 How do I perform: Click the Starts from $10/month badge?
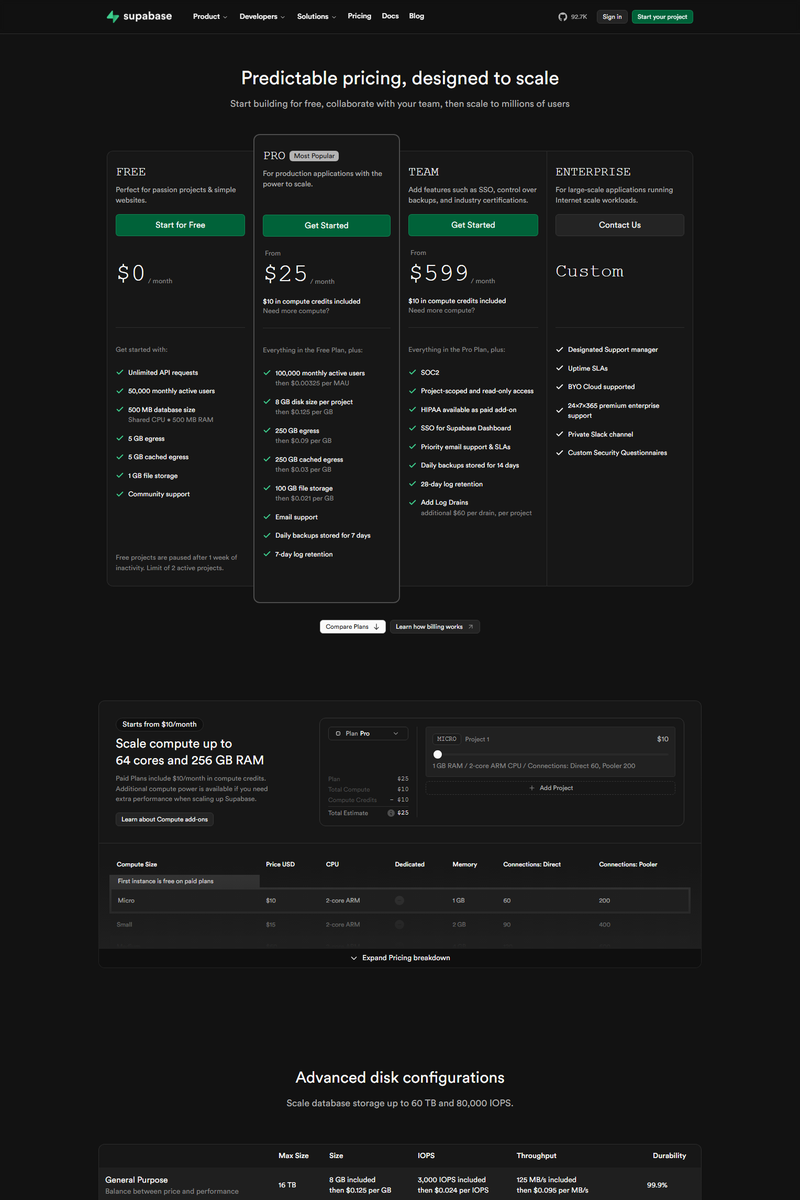(x=160, y=724)
